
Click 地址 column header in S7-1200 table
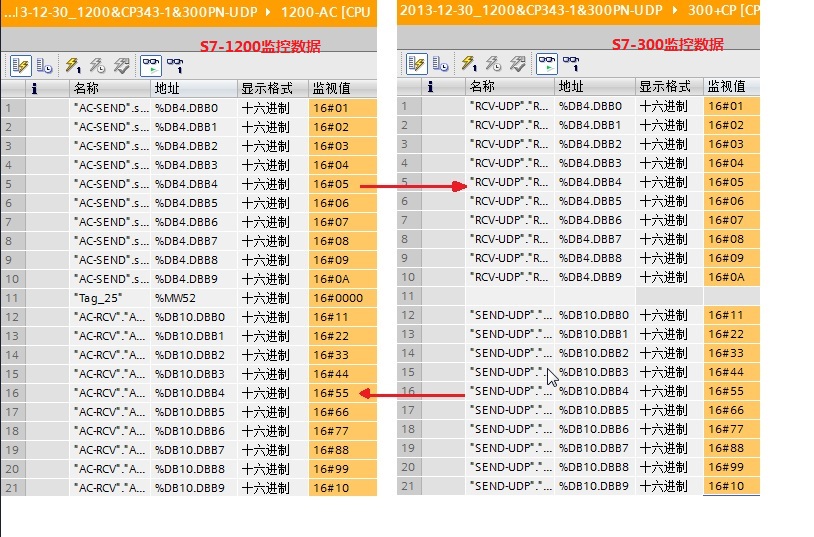tap(194, 88)
